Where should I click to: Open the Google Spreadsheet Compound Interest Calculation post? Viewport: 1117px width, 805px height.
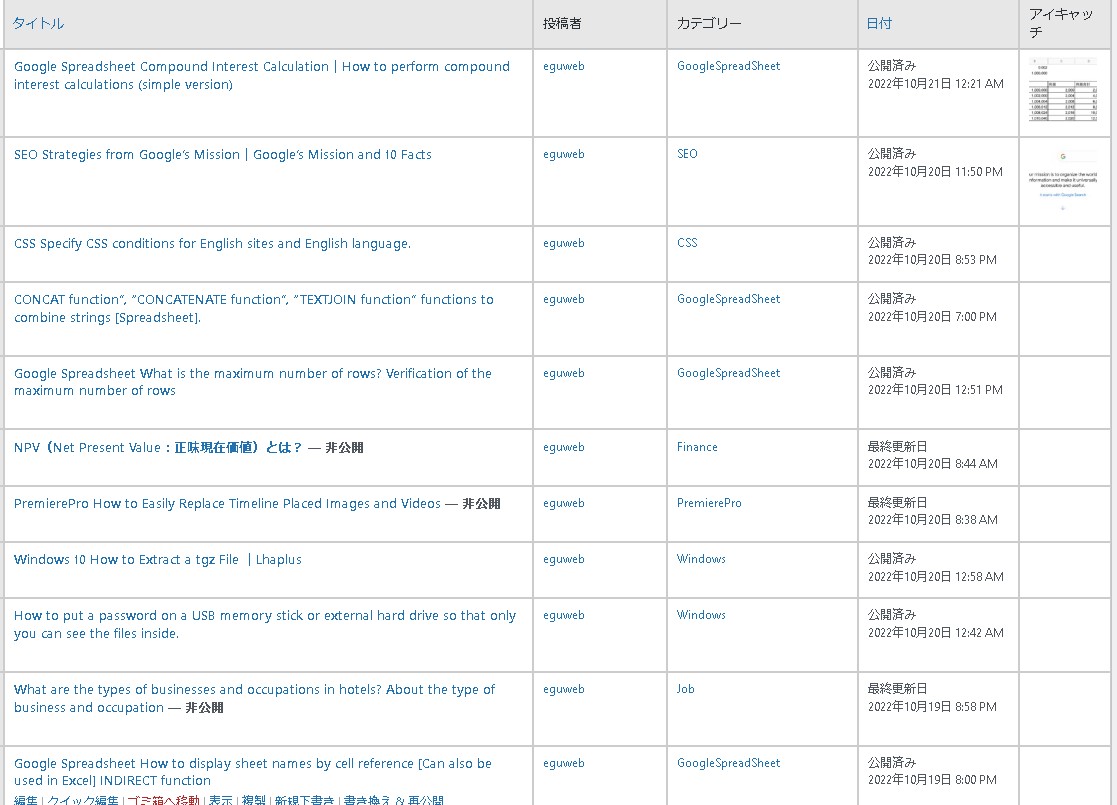pyautogui.click(x=261, y=75)
